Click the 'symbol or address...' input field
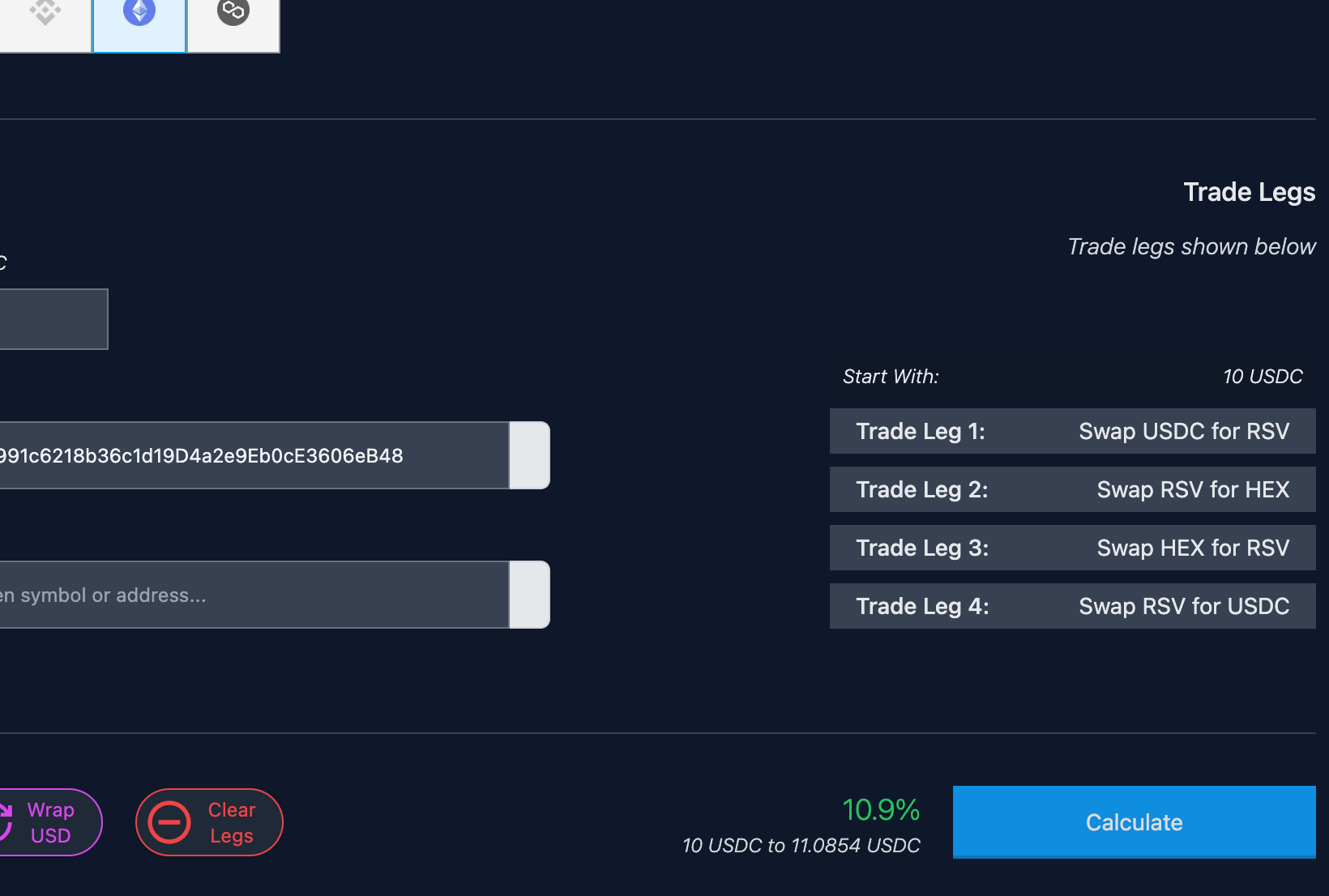 (x=251, y=595)
